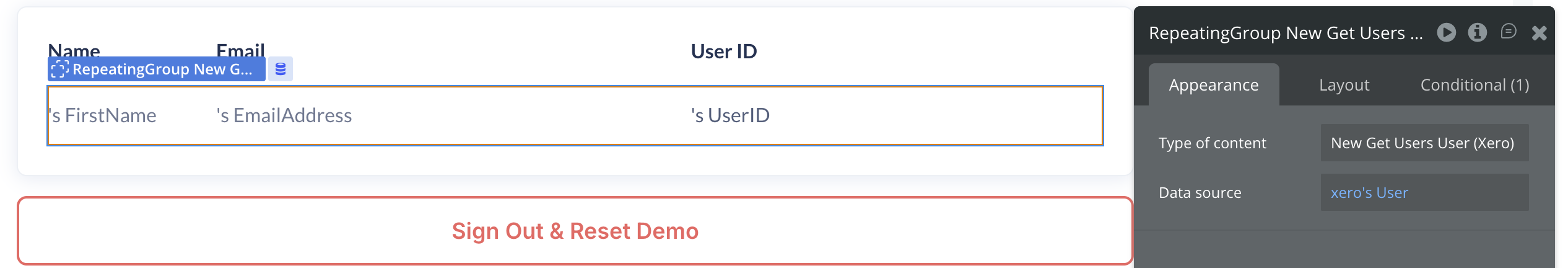This screenshot has height=268, width=1568.
Task: Close the RepeatingGroup property editor
Action: click(1539, 33)
